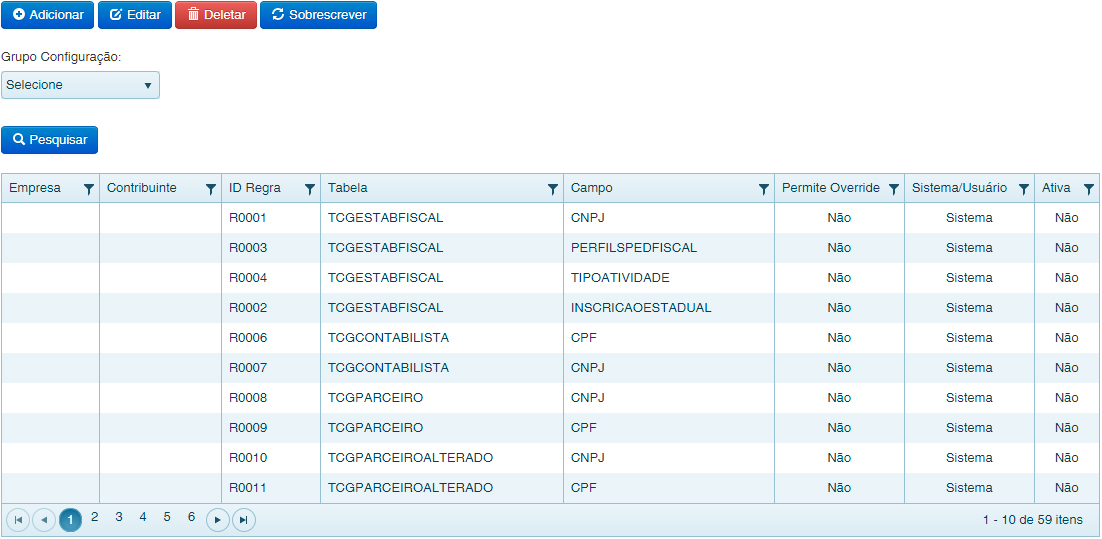Go to previous page of grid
This screenshot has width=1102, height=539.
coord(44,520)
